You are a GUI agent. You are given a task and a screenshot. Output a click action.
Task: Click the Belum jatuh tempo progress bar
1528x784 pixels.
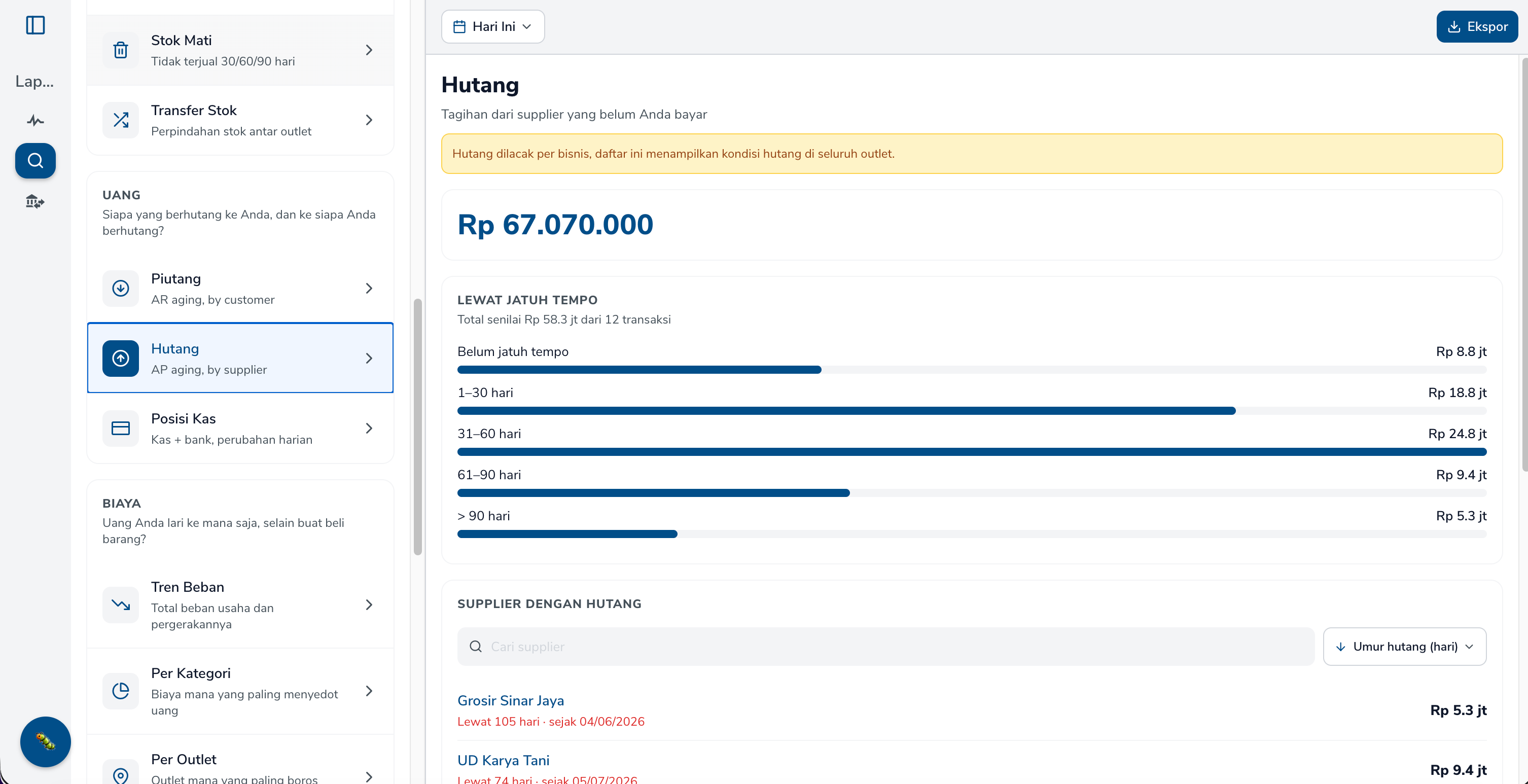pyautogui.click(x=972, y=370)
